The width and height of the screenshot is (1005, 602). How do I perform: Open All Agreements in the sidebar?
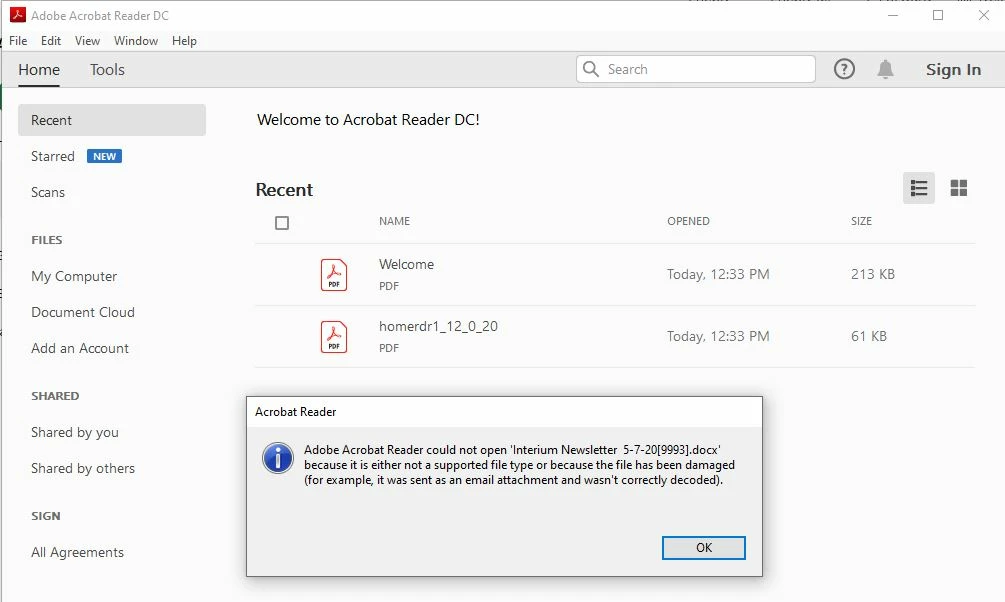pos(78,553)
